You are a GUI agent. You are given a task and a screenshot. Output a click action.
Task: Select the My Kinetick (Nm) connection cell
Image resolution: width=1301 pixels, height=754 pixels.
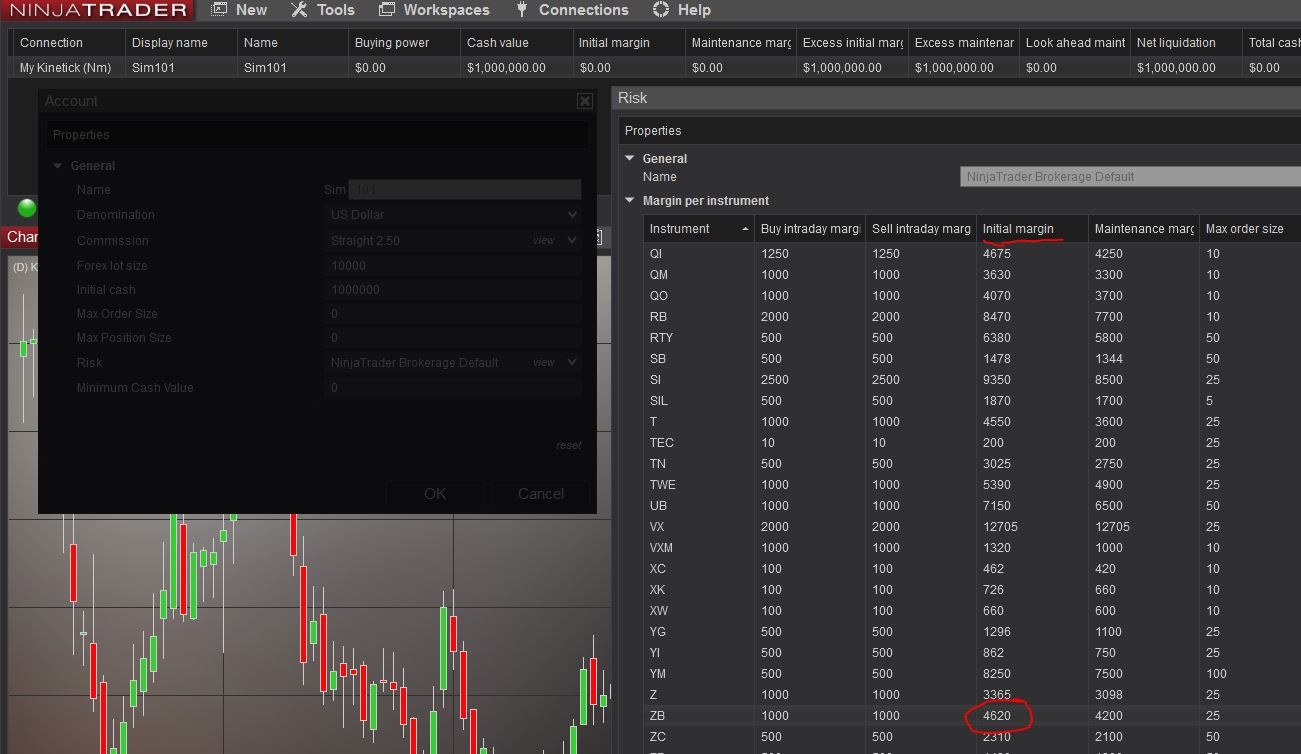coord(69,68)
